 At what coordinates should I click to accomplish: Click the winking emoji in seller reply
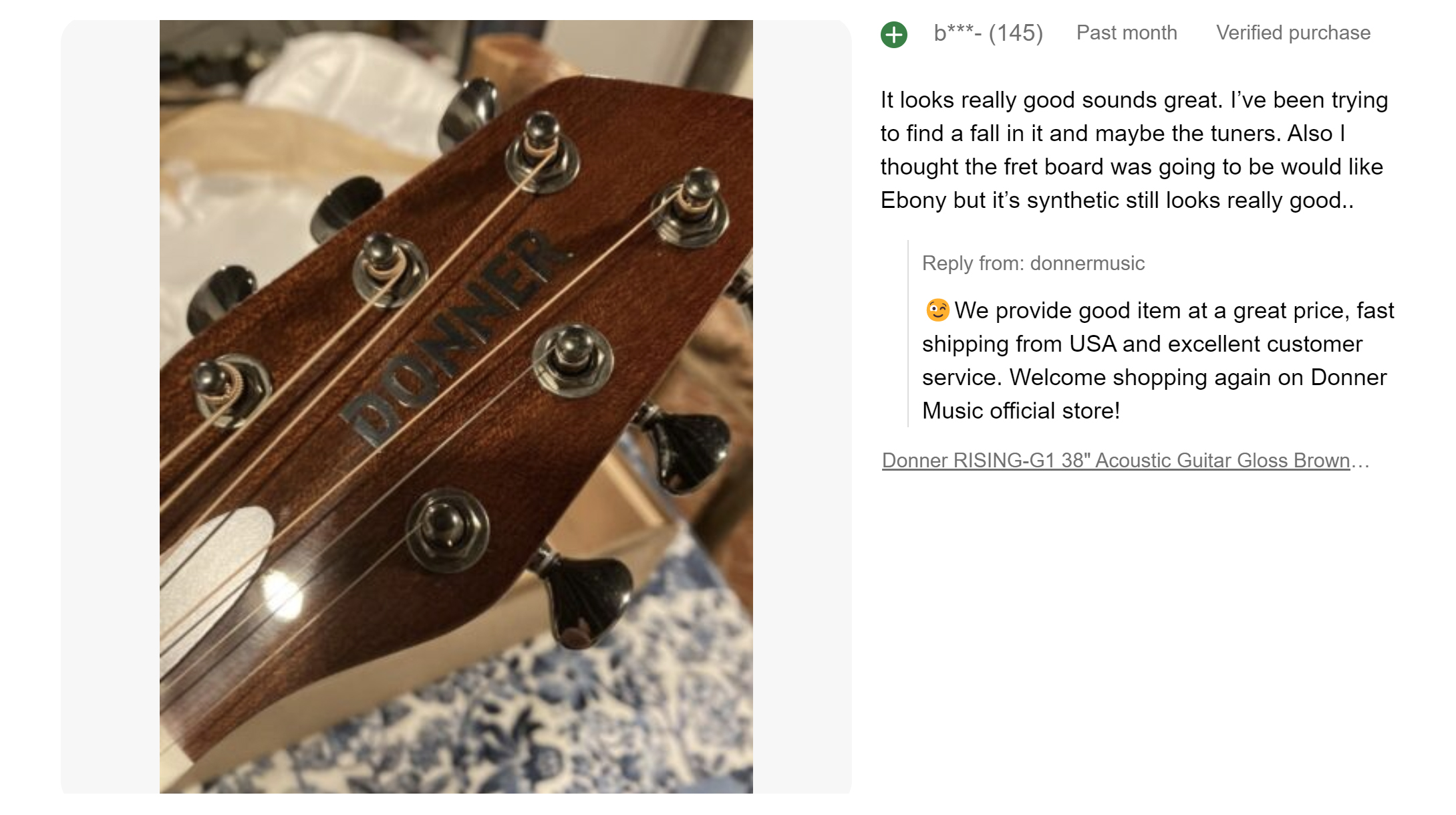[x=937, y=310]
